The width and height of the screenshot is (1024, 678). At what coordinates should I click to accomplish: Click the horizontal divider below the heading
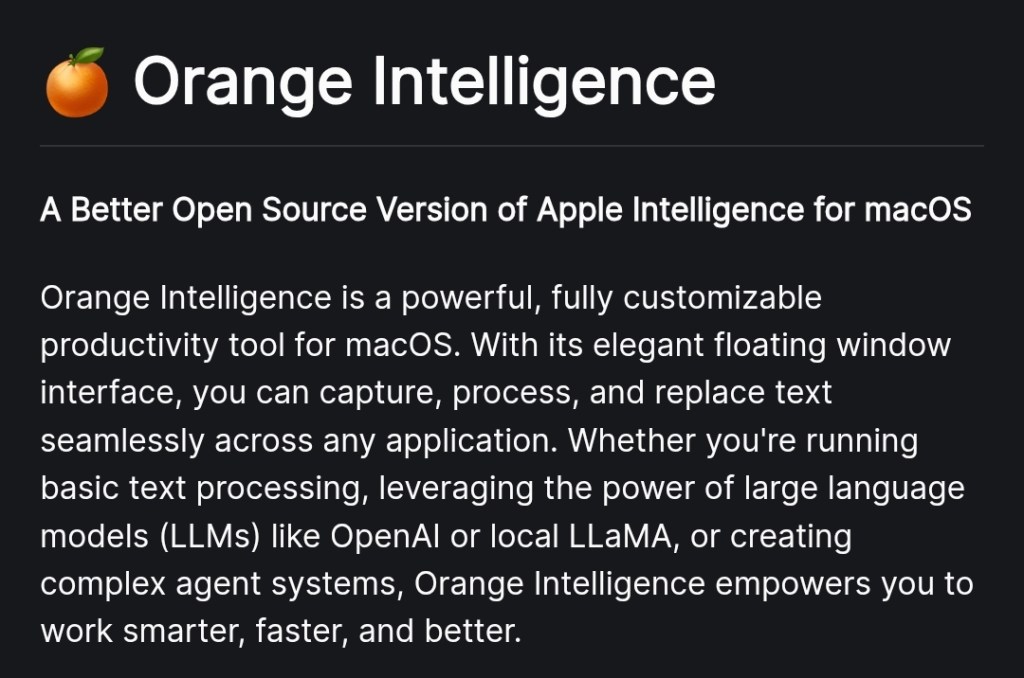(512, 146)
